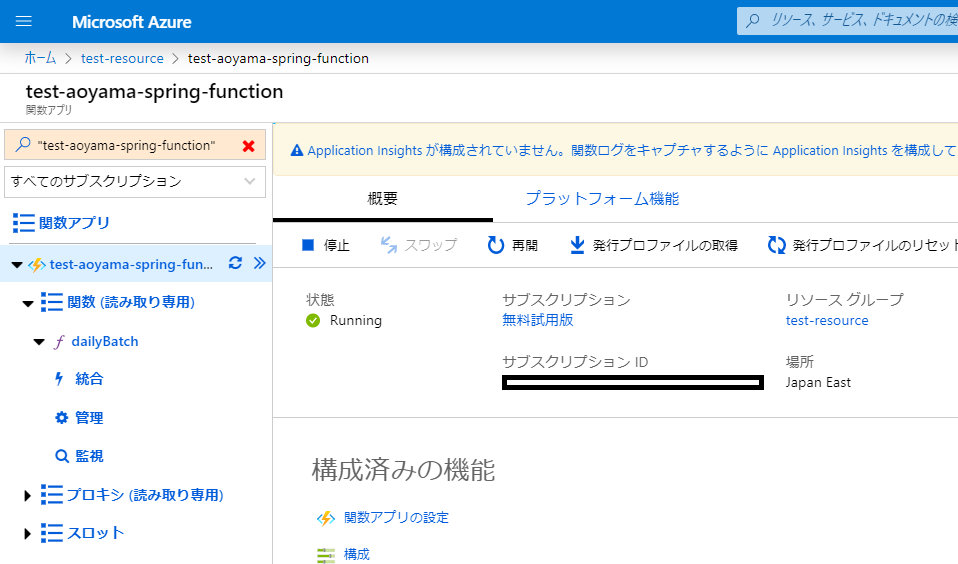Select the スロット tree item
This screenshot has height=564, width=958.
click(95, 533)
